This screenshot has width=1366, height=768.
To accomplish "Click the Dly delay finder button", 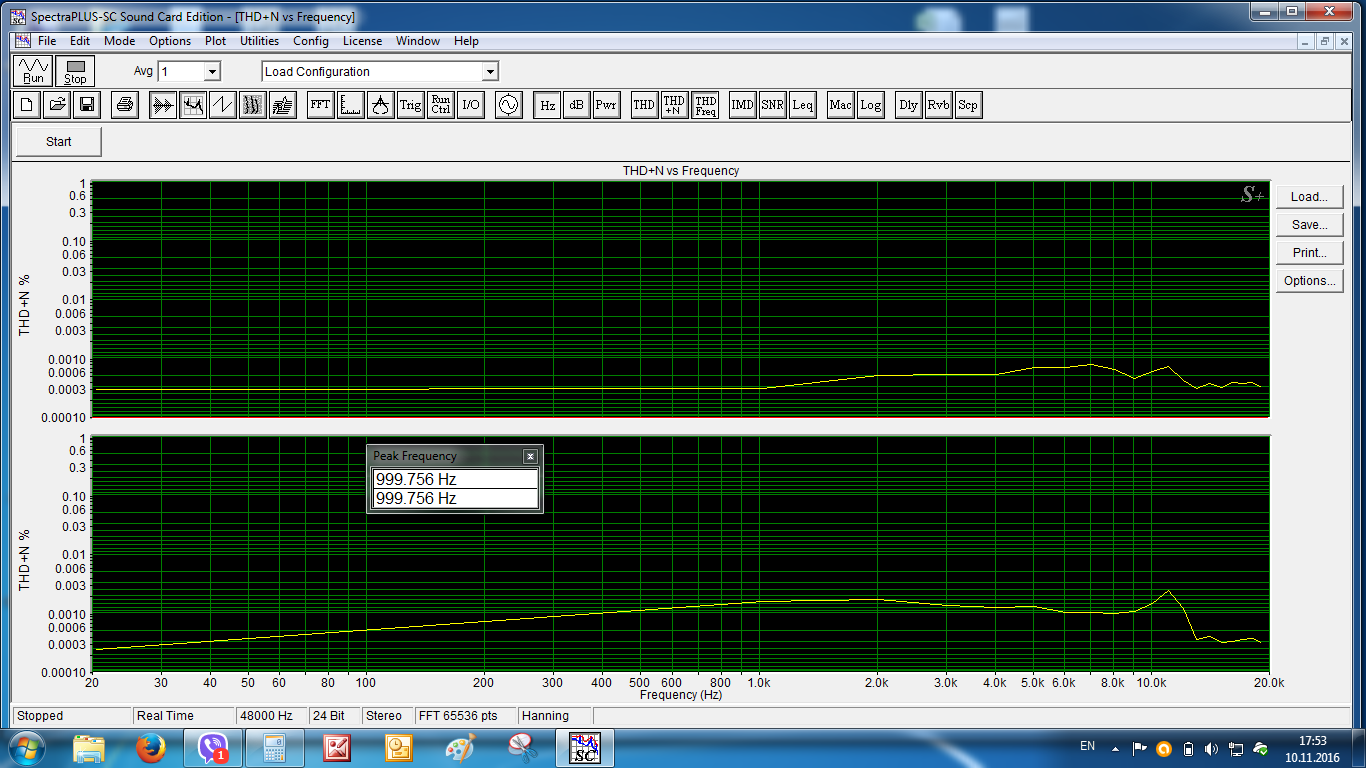I will click(x=908, y=104).
